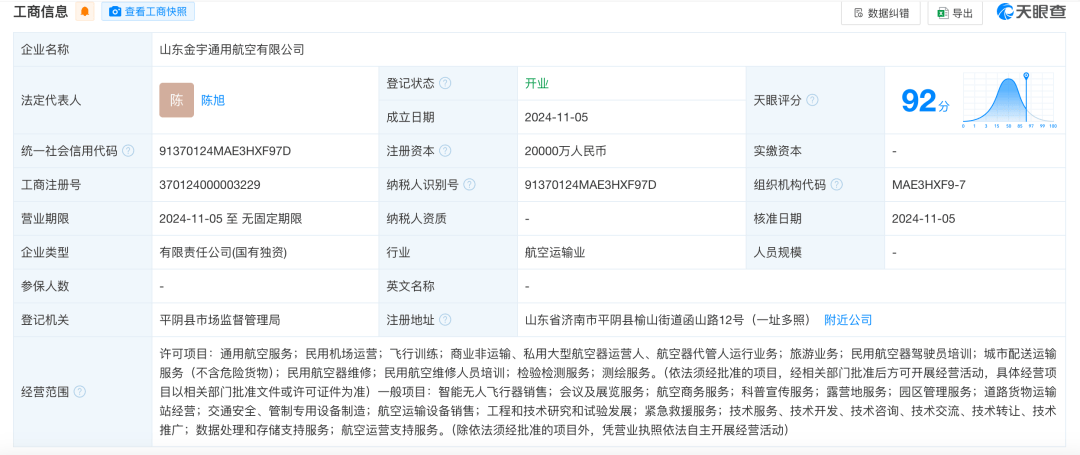Click help icon next to 组织机构代码
Viewport: 1080px width, 455px height.
pos(836,185)
